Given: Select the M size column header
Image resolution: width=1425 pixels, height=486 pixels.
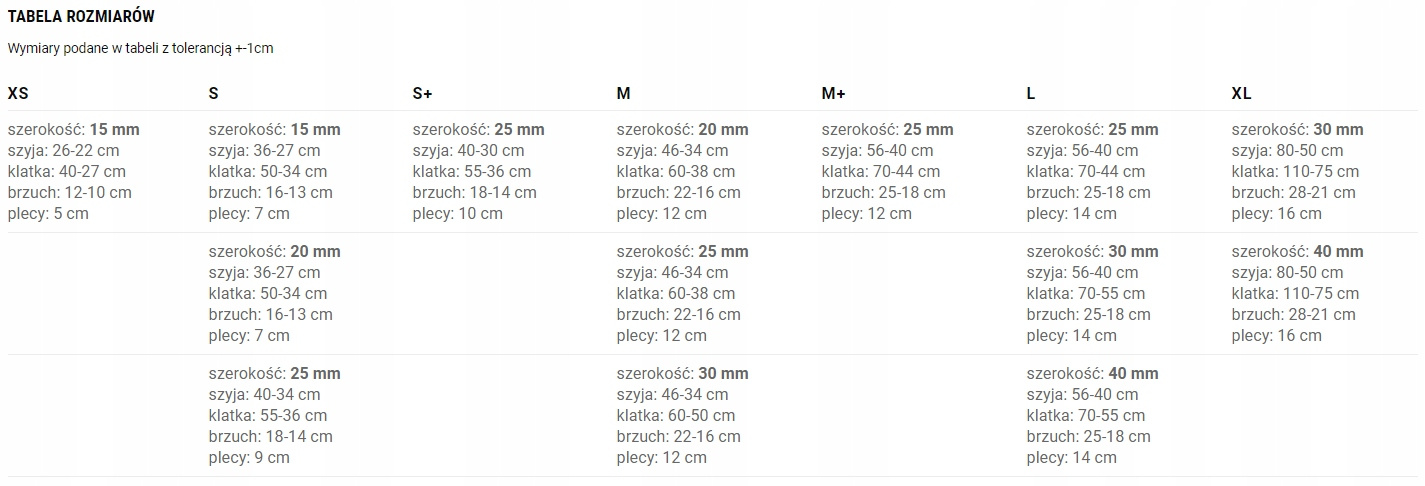Looking at the screenshot, I should 624,94.
